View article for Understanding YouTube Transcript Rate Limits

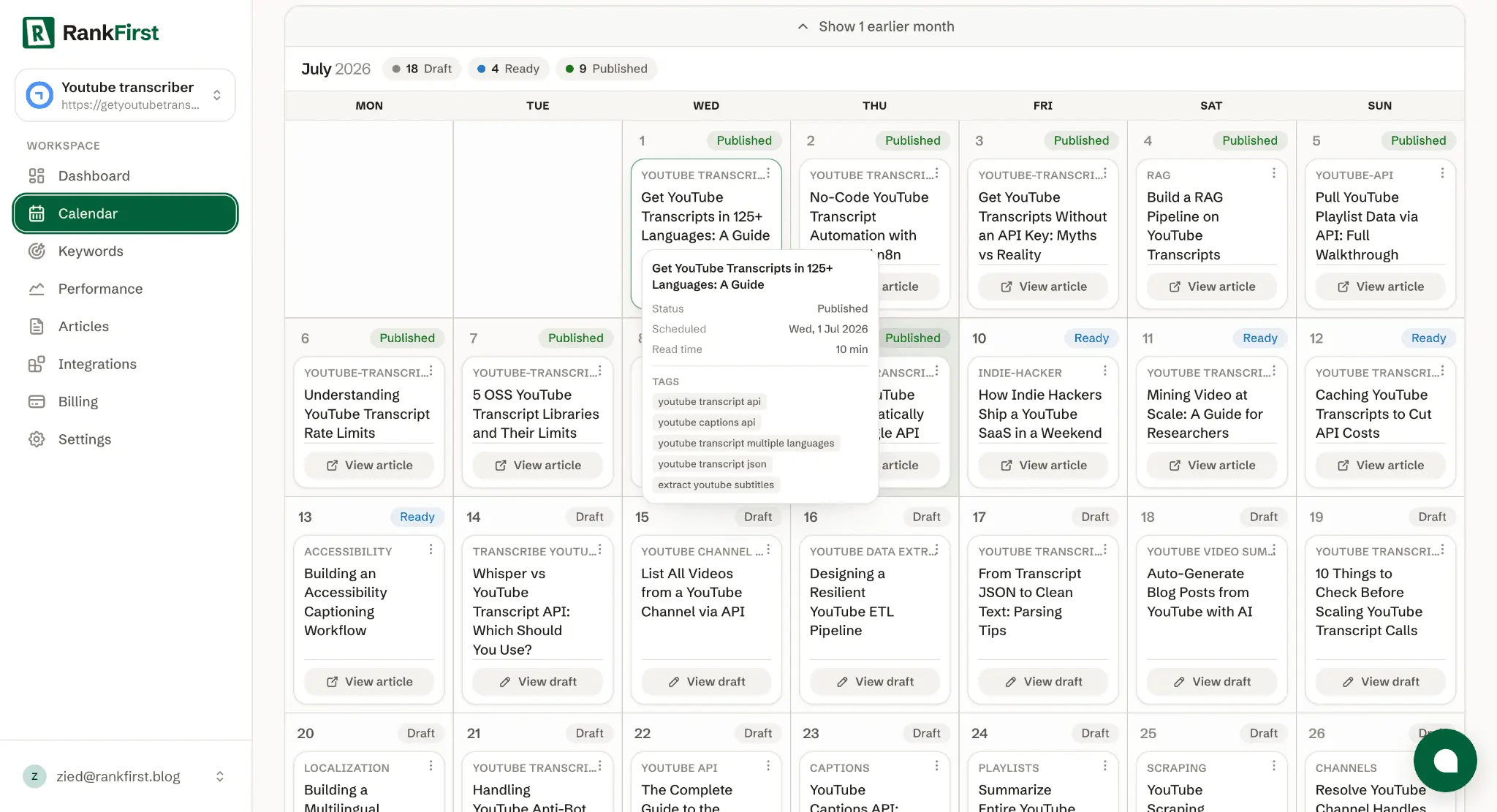pyautogui.click(x=368, y=465)
